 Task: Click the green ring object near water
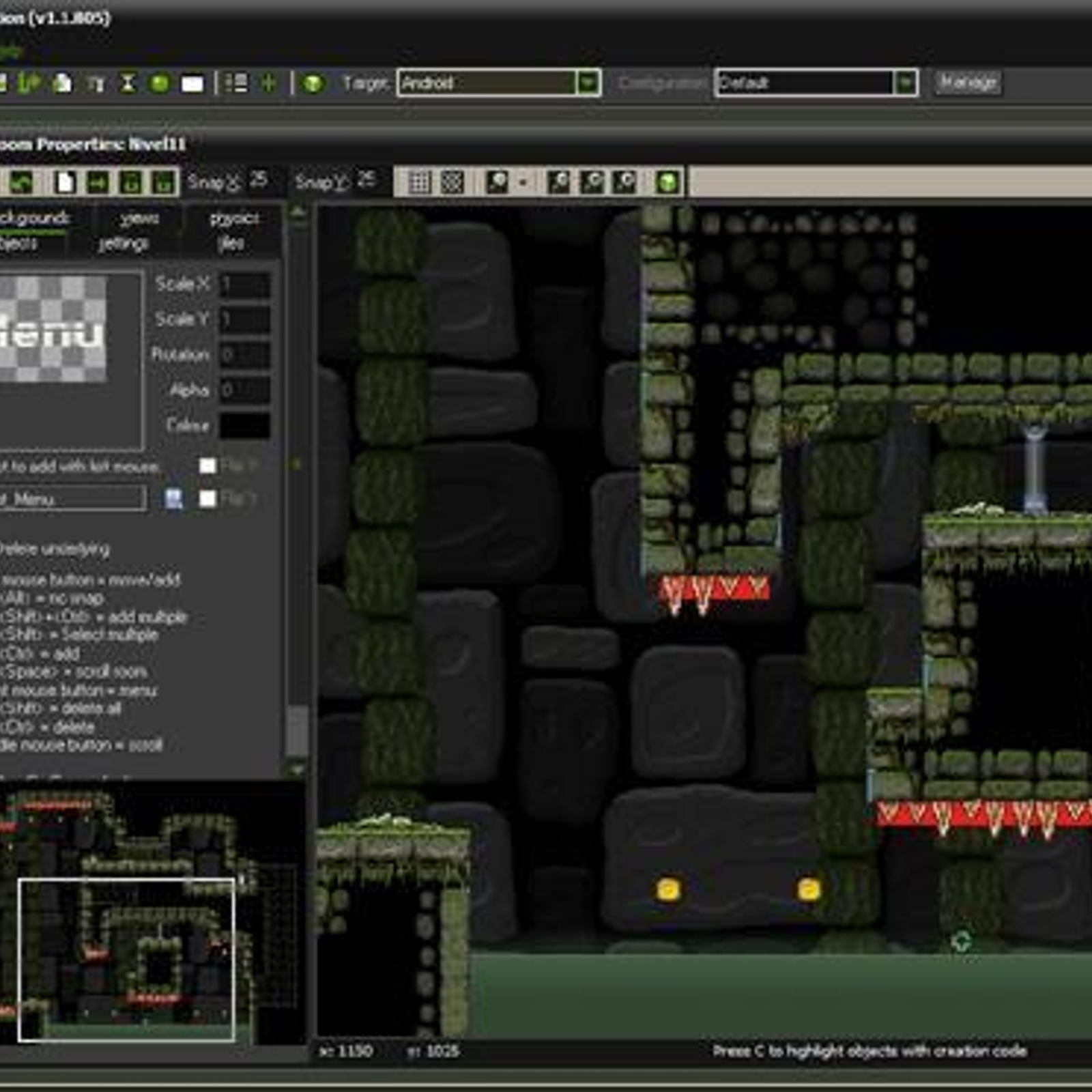click(961, 942)
